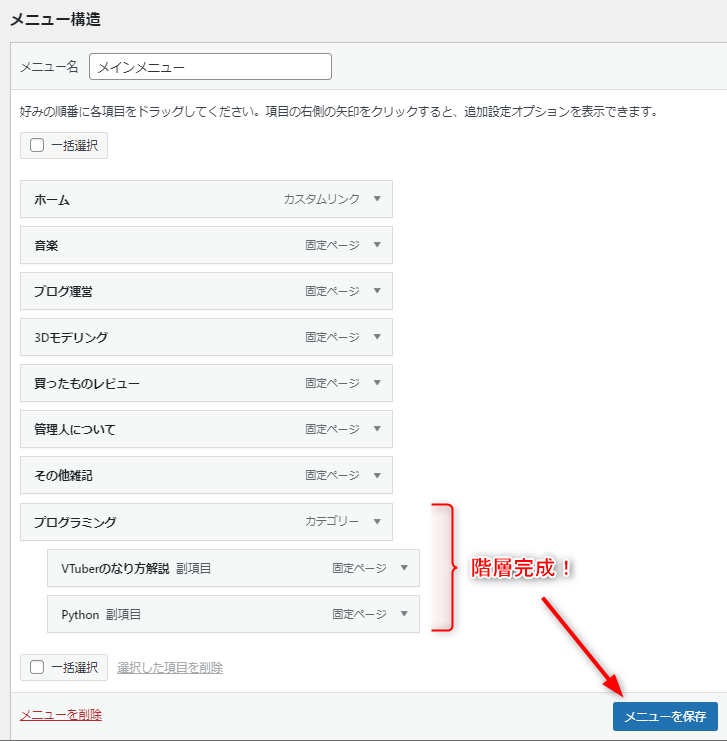Expand the 管理人について item arrow
The image size is (727, 741).
coord(377,429)
